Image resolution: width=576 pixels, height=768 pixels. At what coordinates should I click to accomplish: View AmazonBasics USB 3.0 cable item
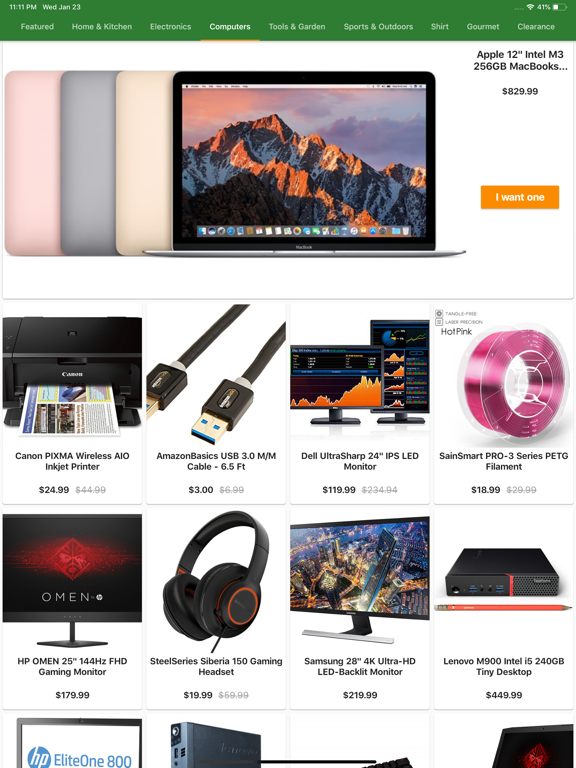tap(216, 404)
